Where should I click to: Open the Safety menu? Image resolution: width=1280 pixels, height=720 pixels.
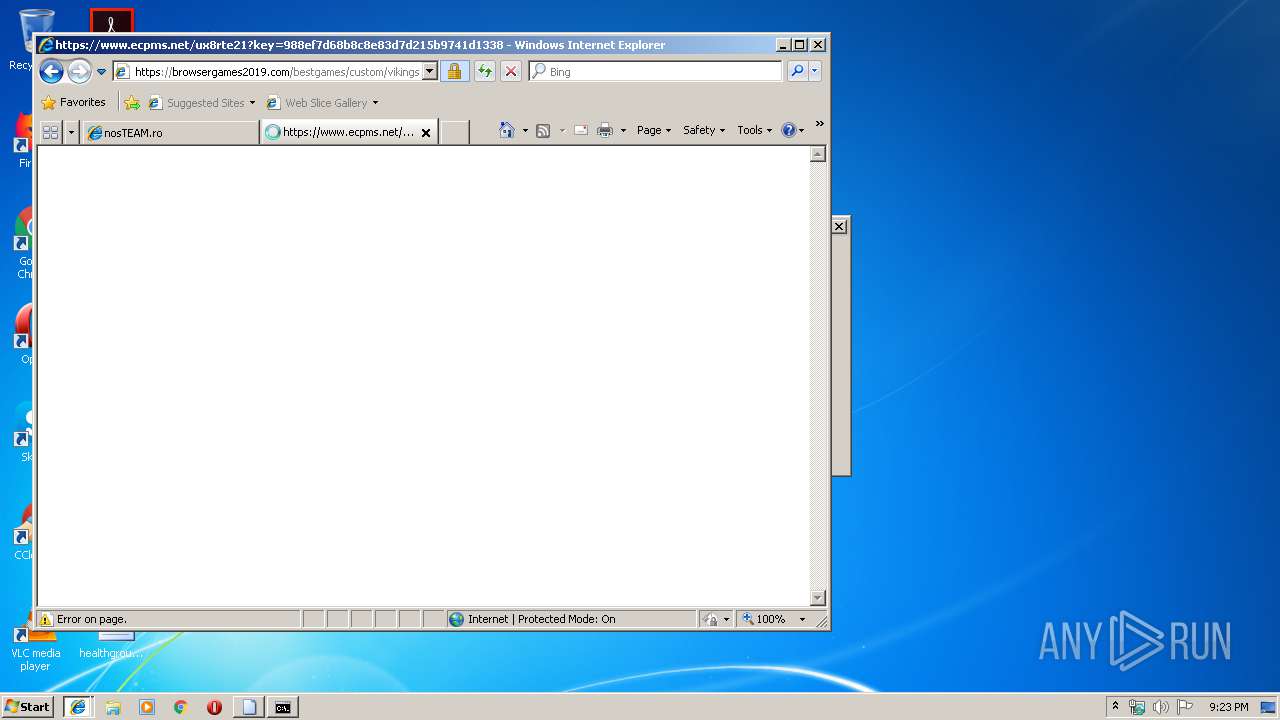704,130
